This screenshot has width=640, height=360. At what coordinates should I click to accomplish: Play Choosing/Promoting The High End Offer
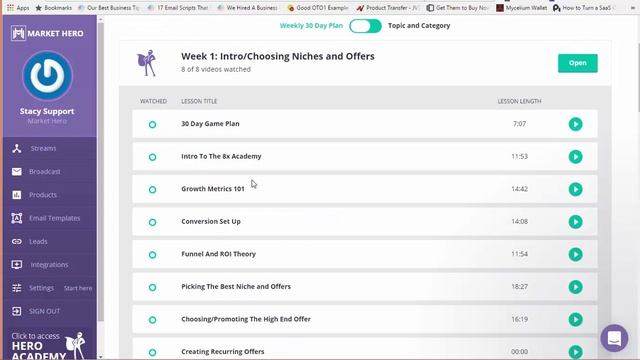point(576,320)
